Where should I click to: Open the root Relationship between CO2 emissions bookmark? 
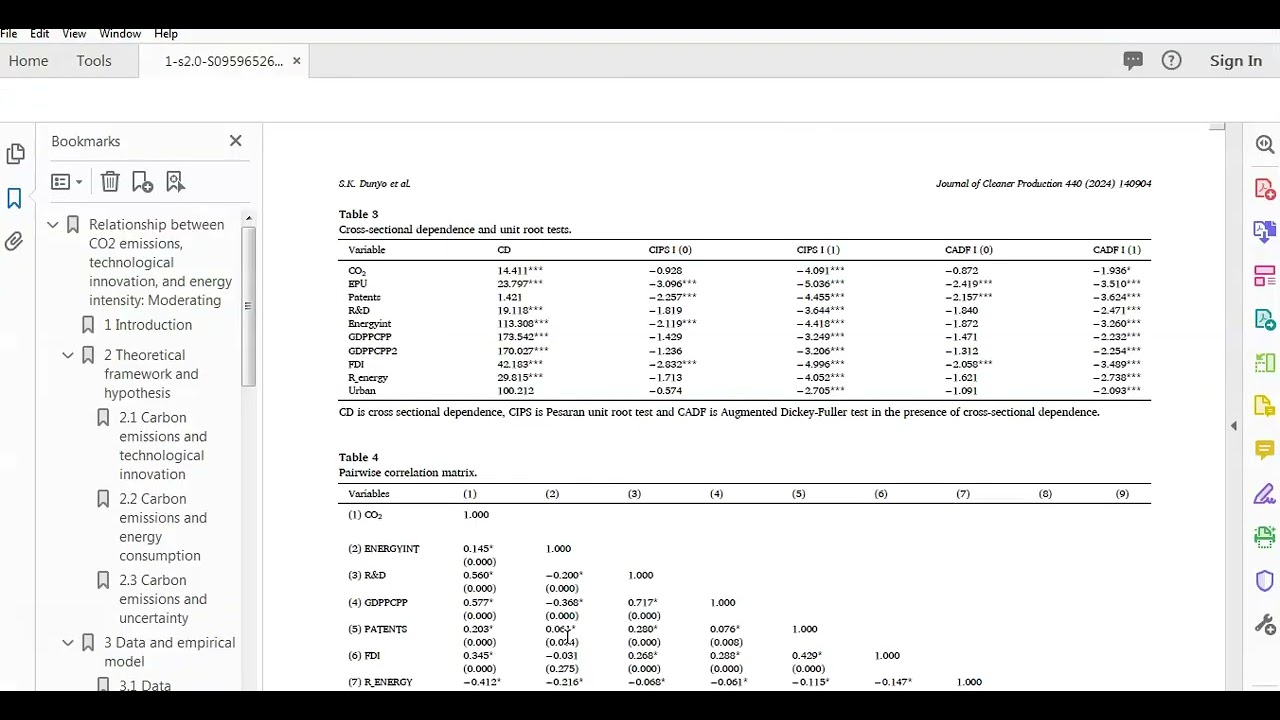(x=160, y=262)
